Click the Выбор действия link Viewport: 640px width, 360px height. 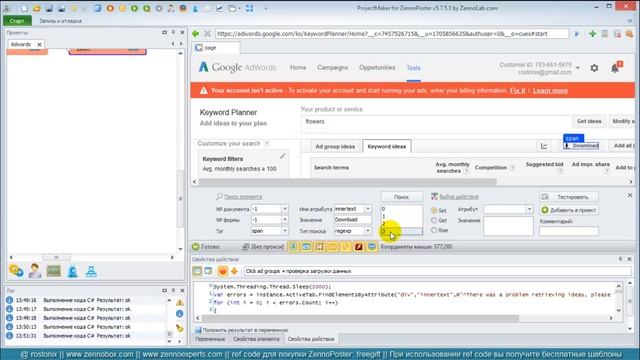(x=458, y=197)
